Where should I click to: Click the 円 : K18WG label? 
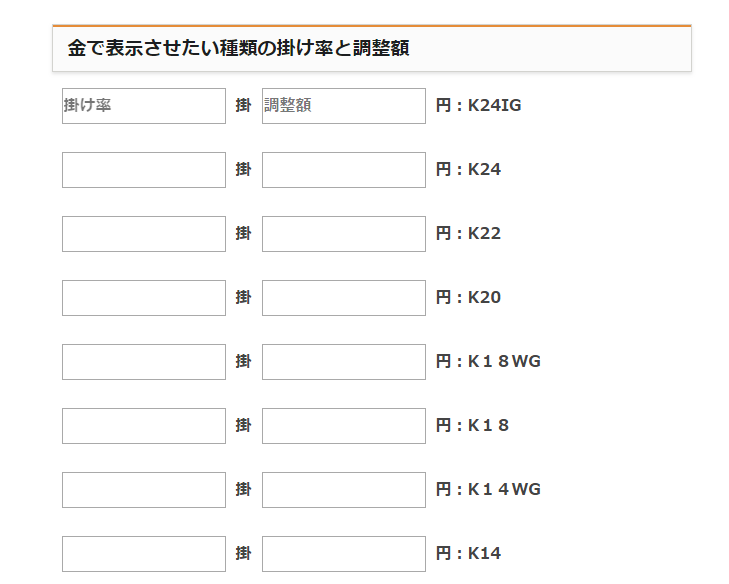pos(488,361)
